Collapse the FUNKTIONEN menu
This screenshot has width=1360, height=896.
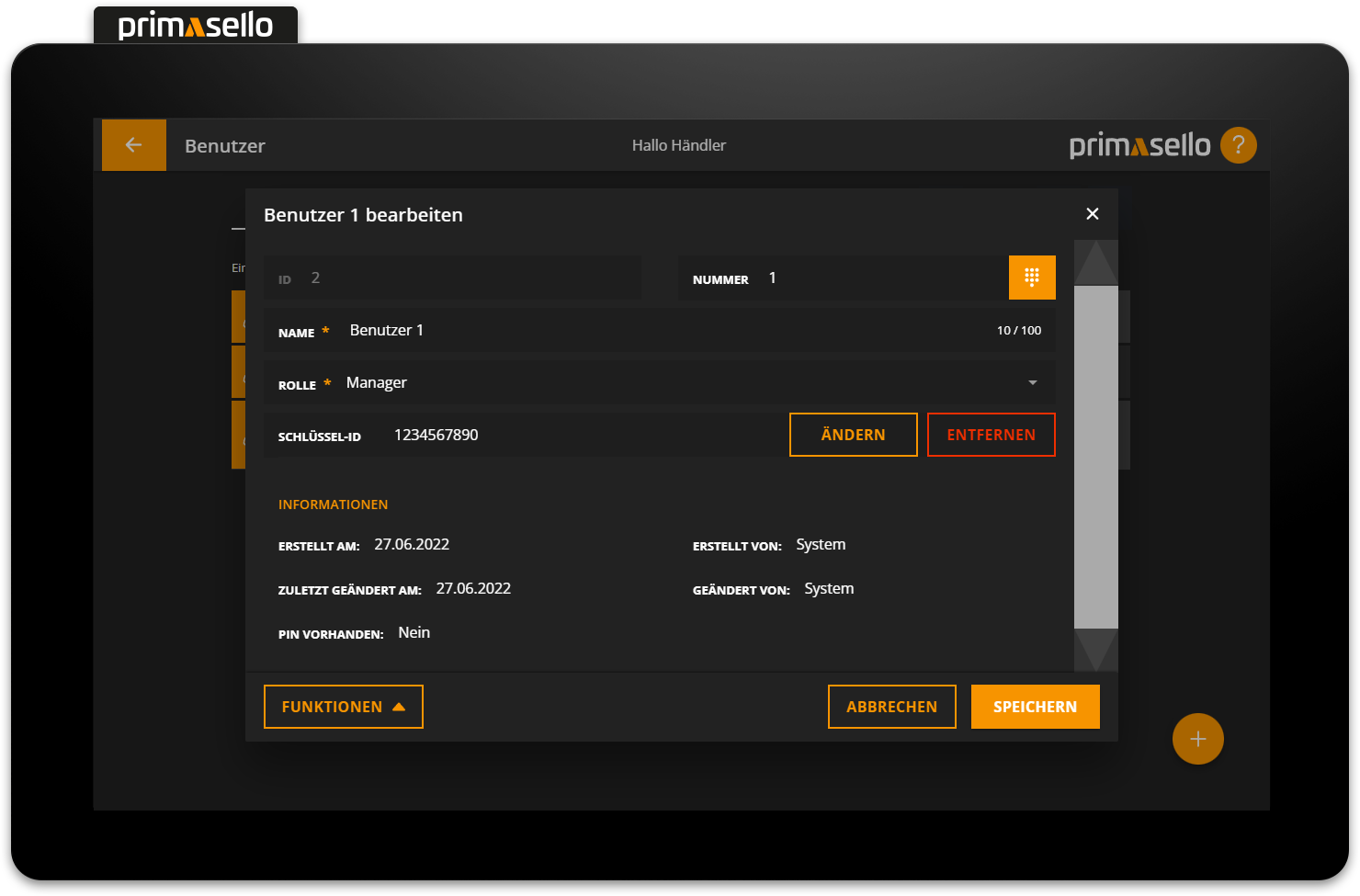[x=343, y=706]
